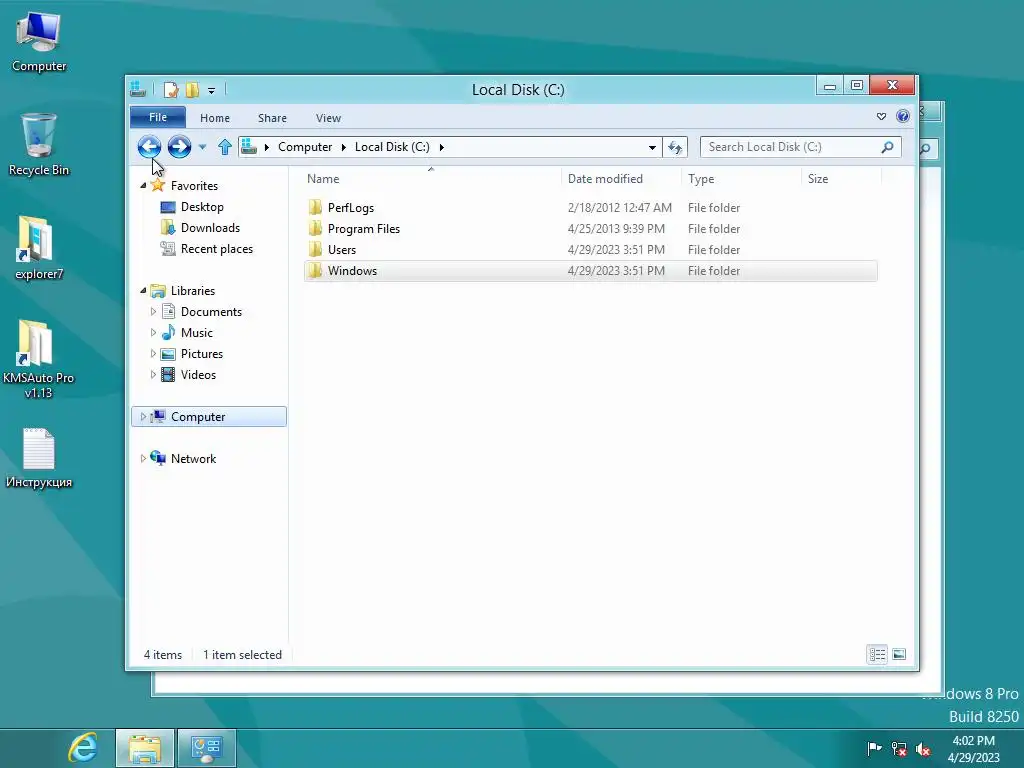Expand the Documents library node
Image resolution: width=1024 pixels, height=768 pixels.
coord(153,312)
